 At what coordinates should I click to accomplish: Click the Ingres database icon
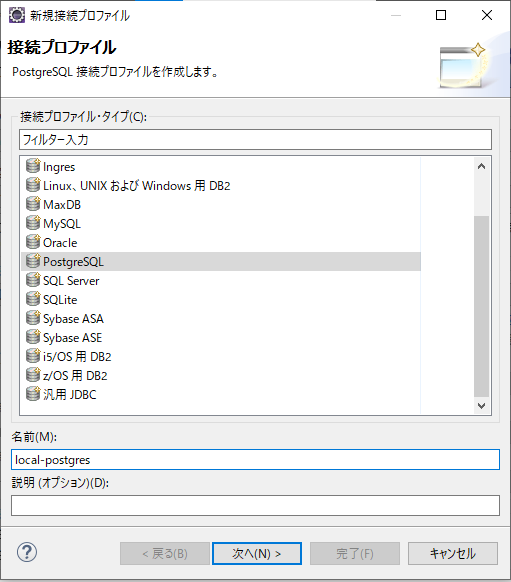(33, 166)
